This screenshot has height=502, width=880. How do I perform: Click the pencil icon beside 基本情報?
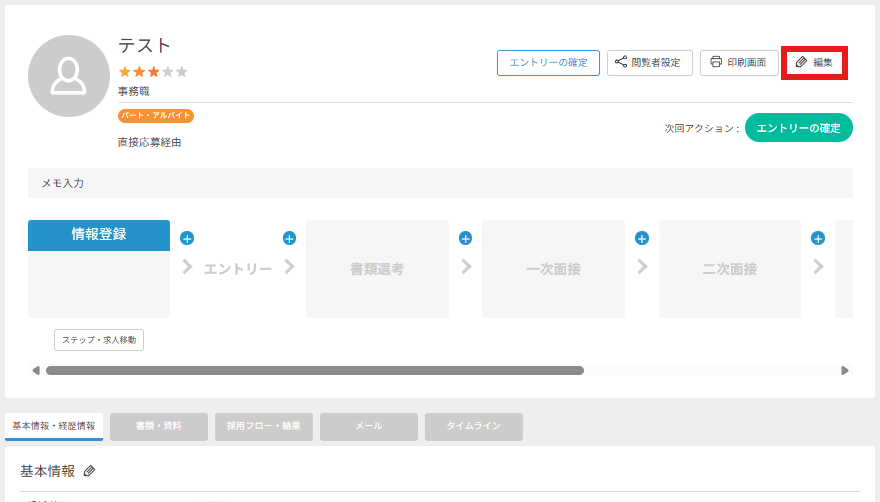[x=90, y=471]
